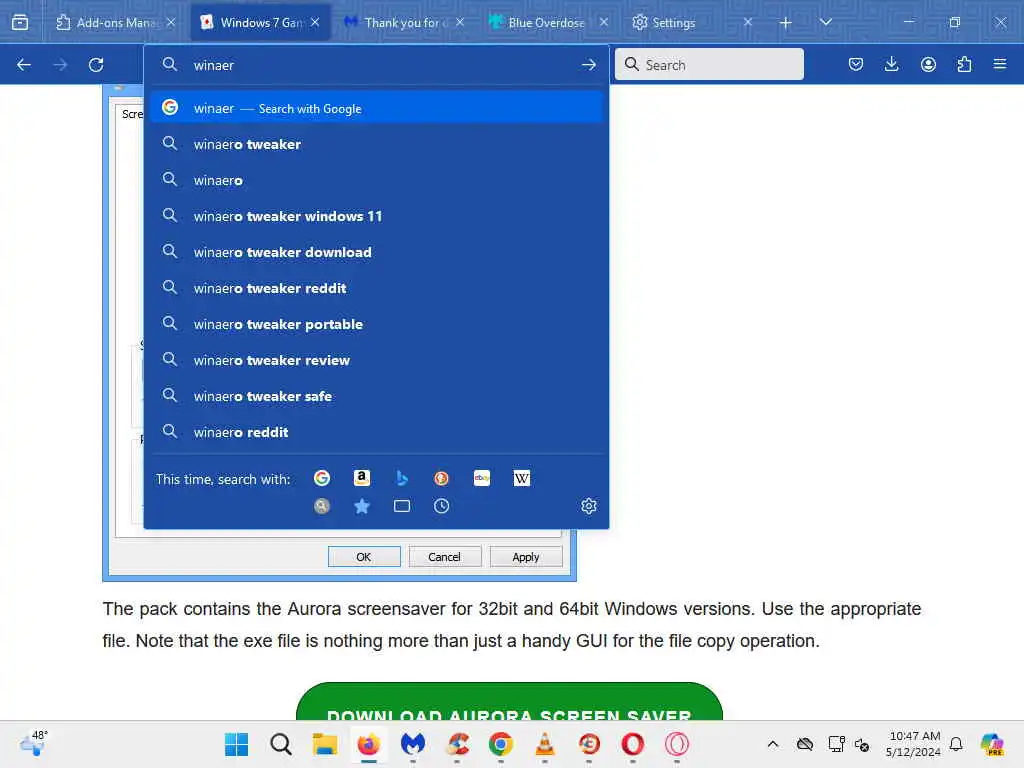
Task: Click Download Aurora Screen Saver button
Action: (509, 703)
